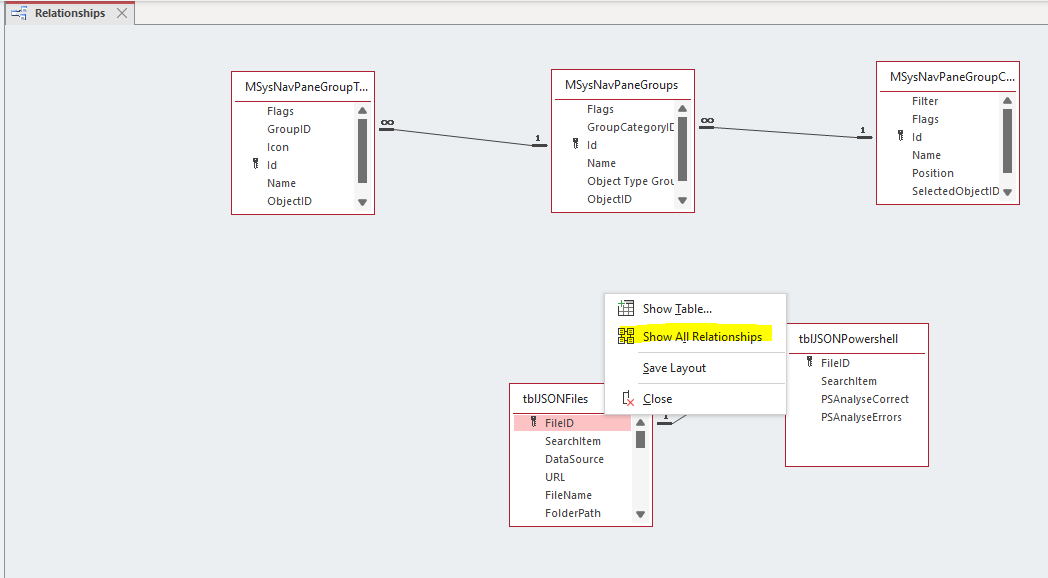1048x578 pixels.
Task: Select the Relationships document tab
Action: pos(70,13)
